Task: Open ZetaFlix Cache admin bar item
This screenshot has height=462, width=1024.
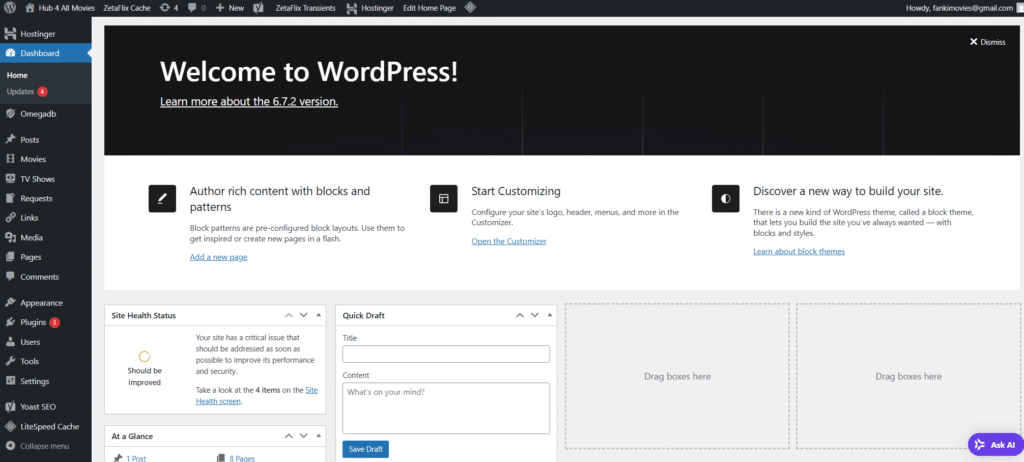Action: coord(127,8)
